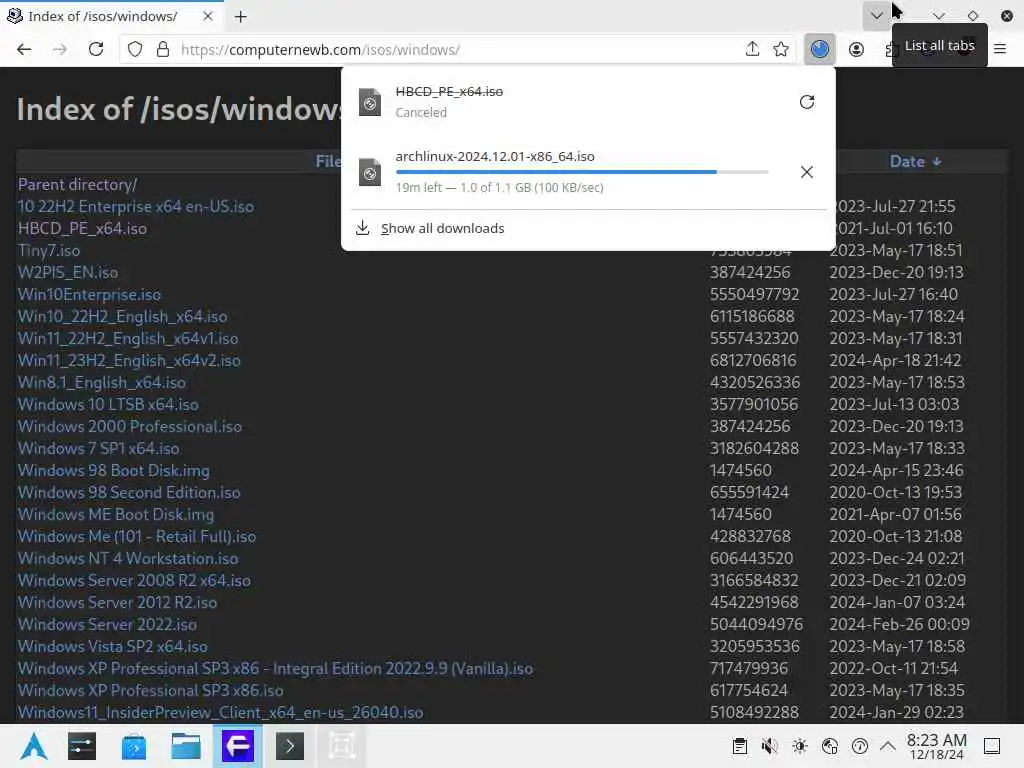Open the account profile icon
Image resolution: width=1024 pixels, height=768 pixels.
pos(856,50)
